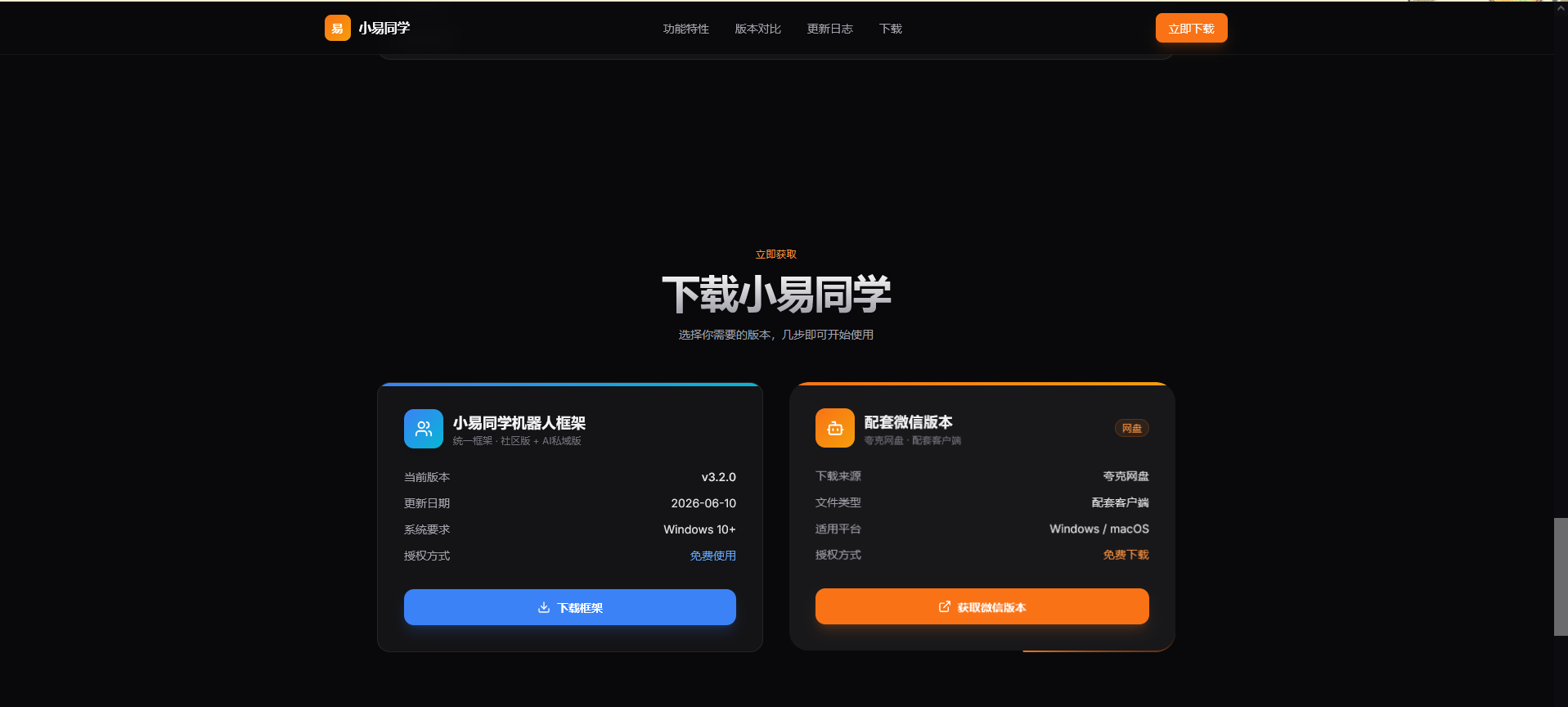
Task: Open the 版本对比 nav item
Action: click(x=757, y=29)
